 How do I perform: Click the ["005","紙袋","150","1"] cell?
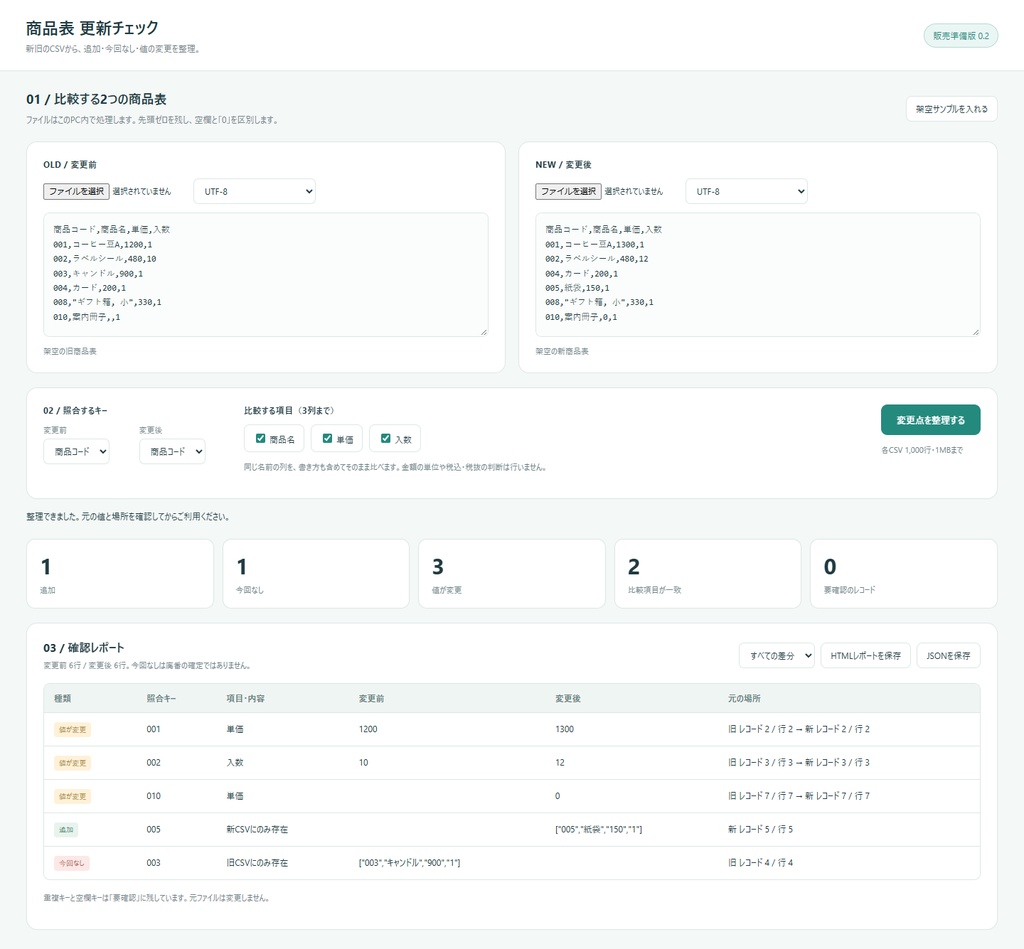click(599, 829)
